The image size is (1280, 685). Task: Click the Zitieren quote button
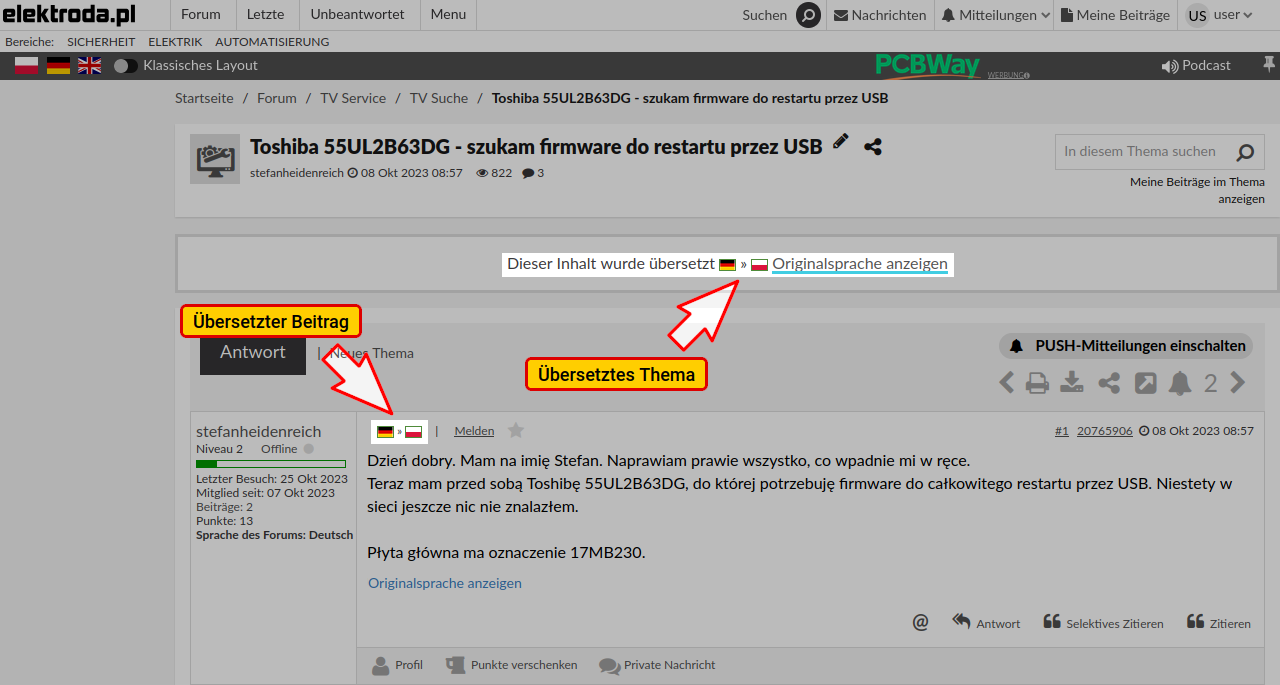click(x=1219, y=622)
